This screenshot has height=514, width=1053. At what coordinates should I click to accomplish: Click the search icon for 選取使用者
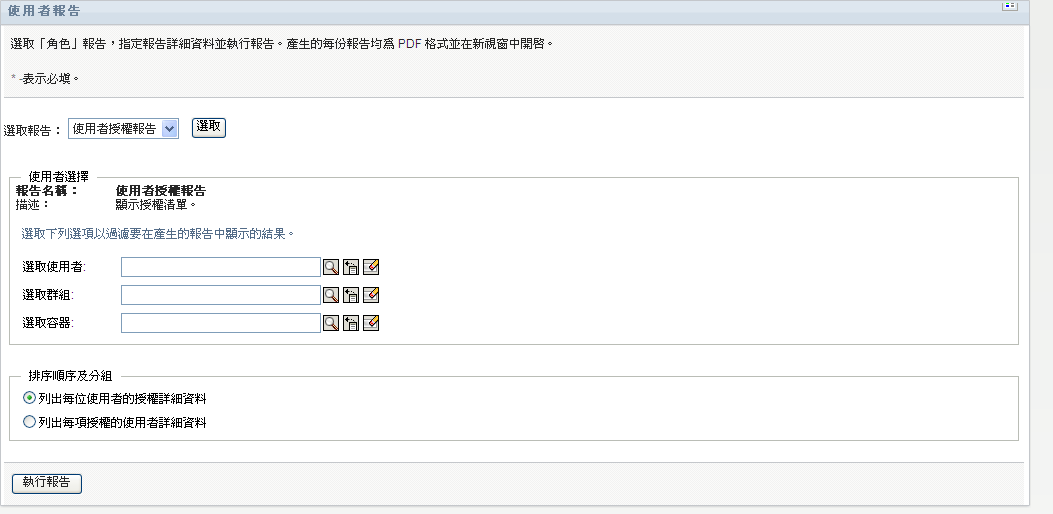[x=330, y=267]
